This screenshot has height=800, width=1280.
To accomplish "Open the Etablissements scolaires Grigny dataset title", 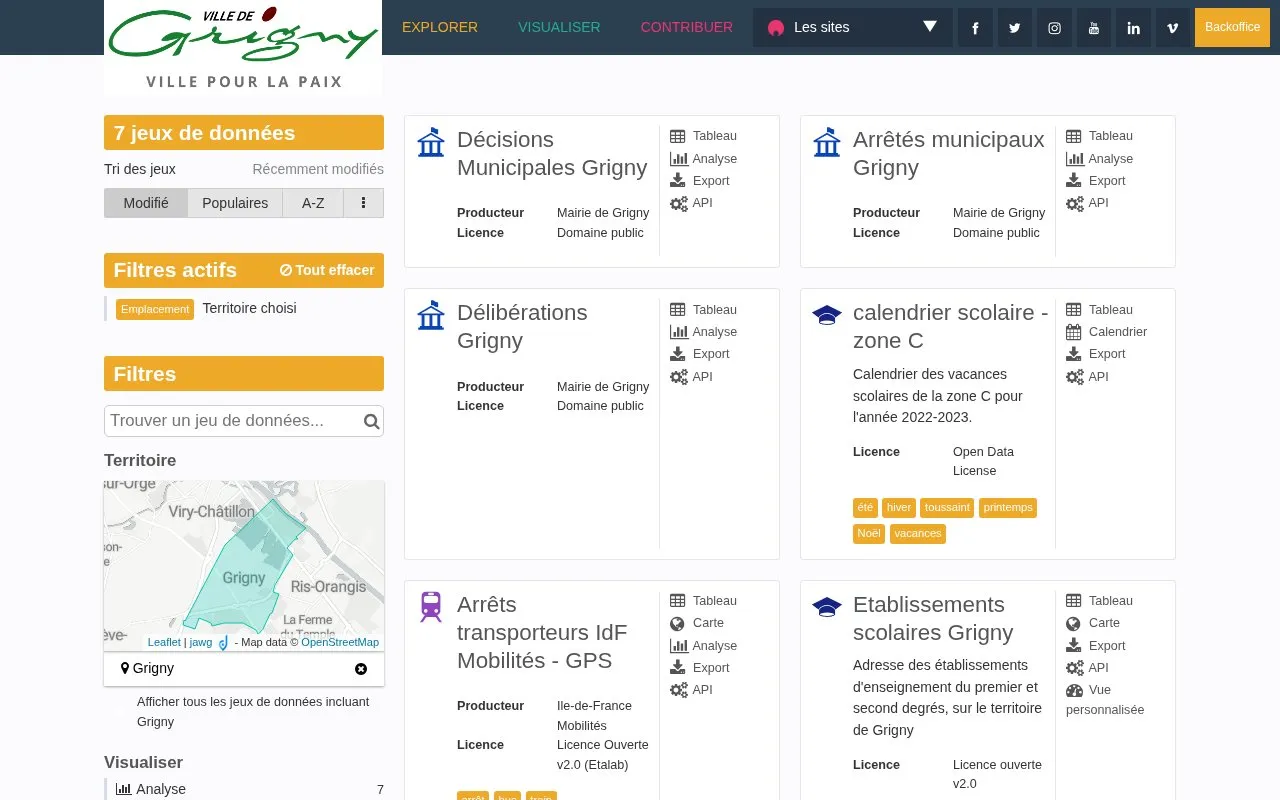I will 933,618.
